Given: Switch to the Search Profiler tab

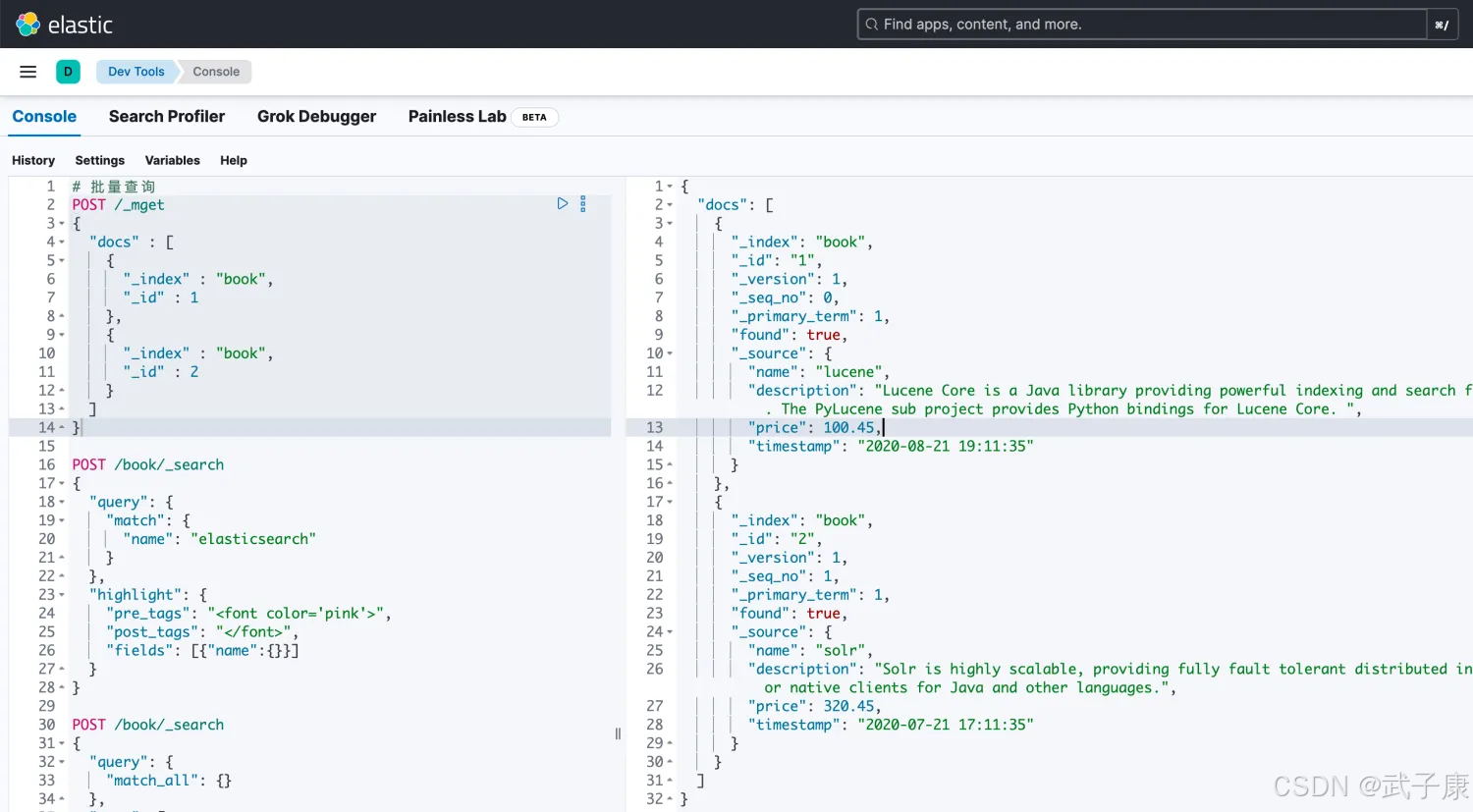Looking at the screenshot, I should [167, 117].
